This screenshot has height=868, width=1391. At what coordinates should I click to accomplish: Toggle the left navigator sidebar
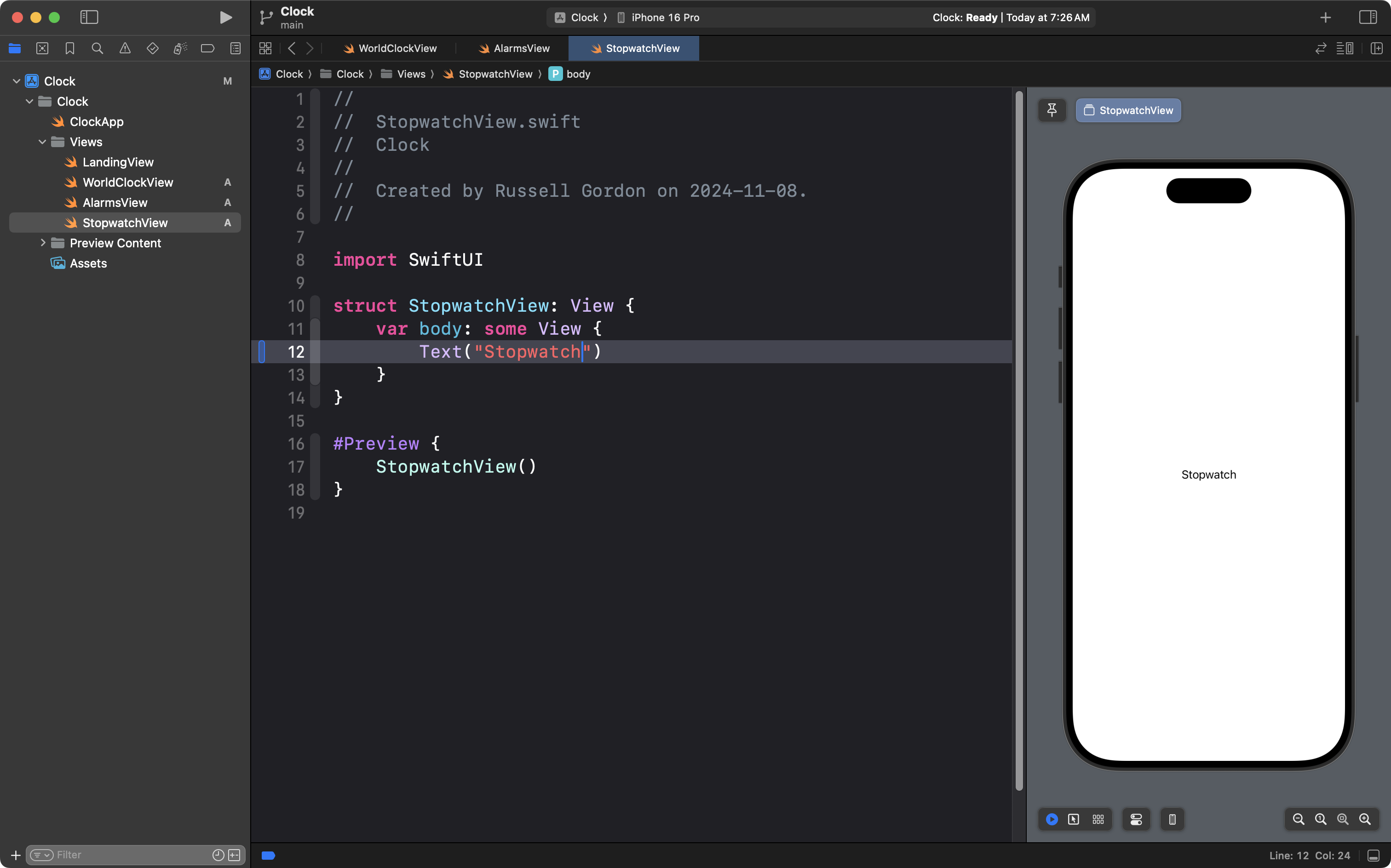point(89,17)
